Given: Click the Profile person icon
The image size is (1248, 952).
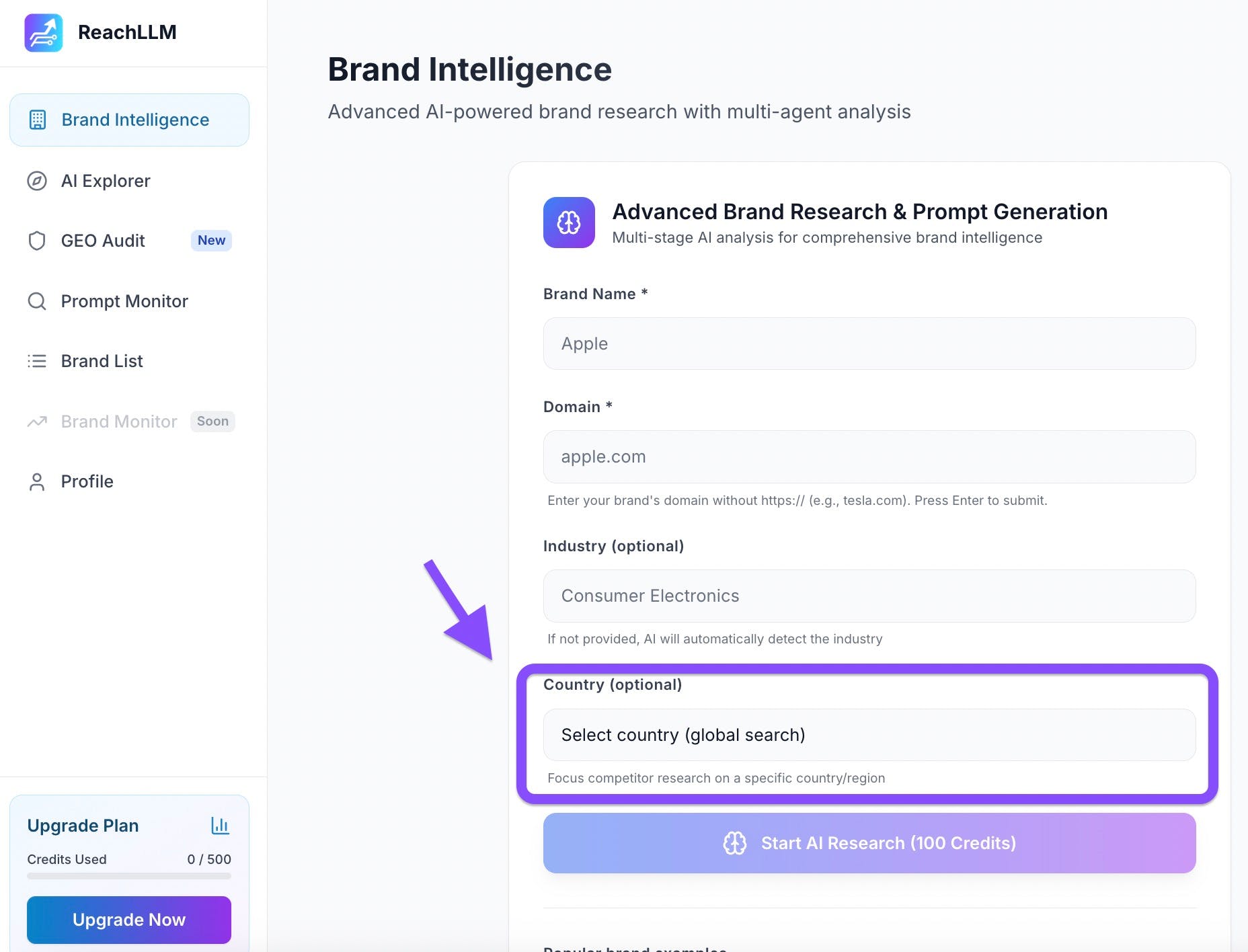Looking at the screenshot, I should (37, 481).
